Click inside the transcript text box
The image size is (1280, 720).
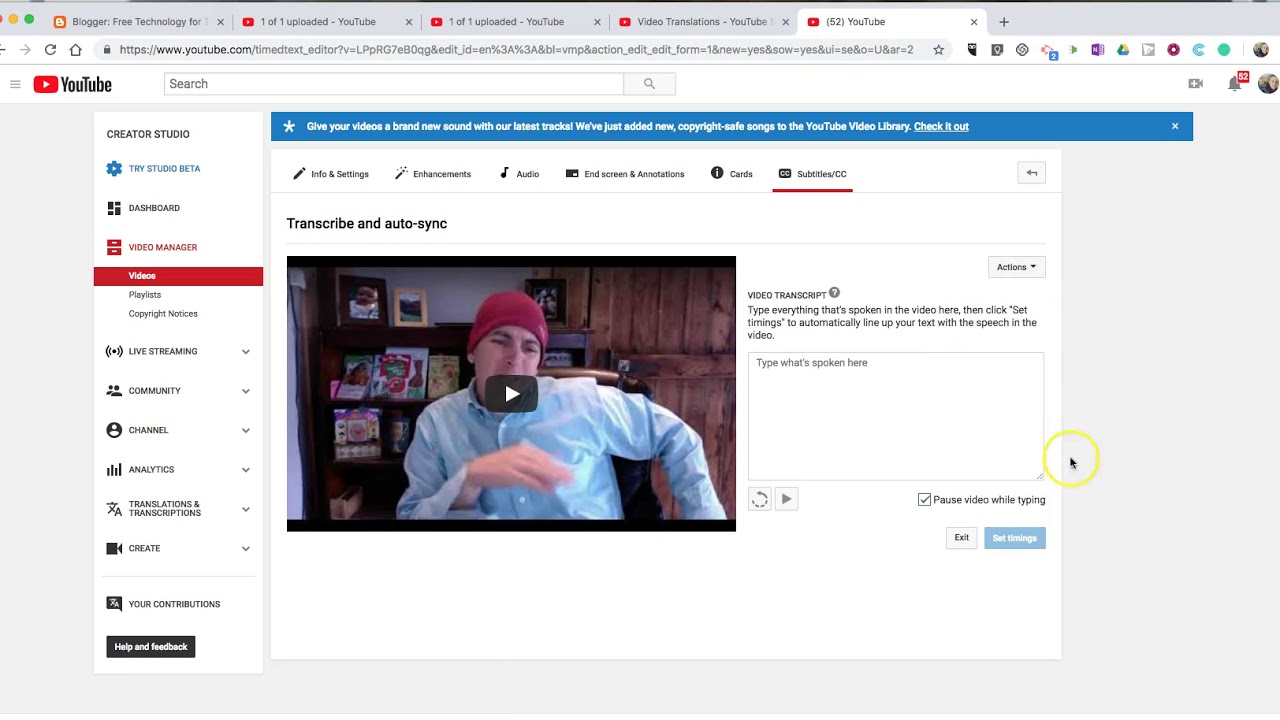click(x=895, y=415)
